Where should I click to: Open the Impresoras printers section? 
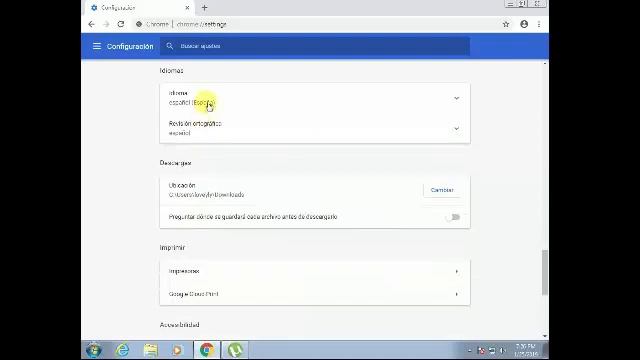315,271
